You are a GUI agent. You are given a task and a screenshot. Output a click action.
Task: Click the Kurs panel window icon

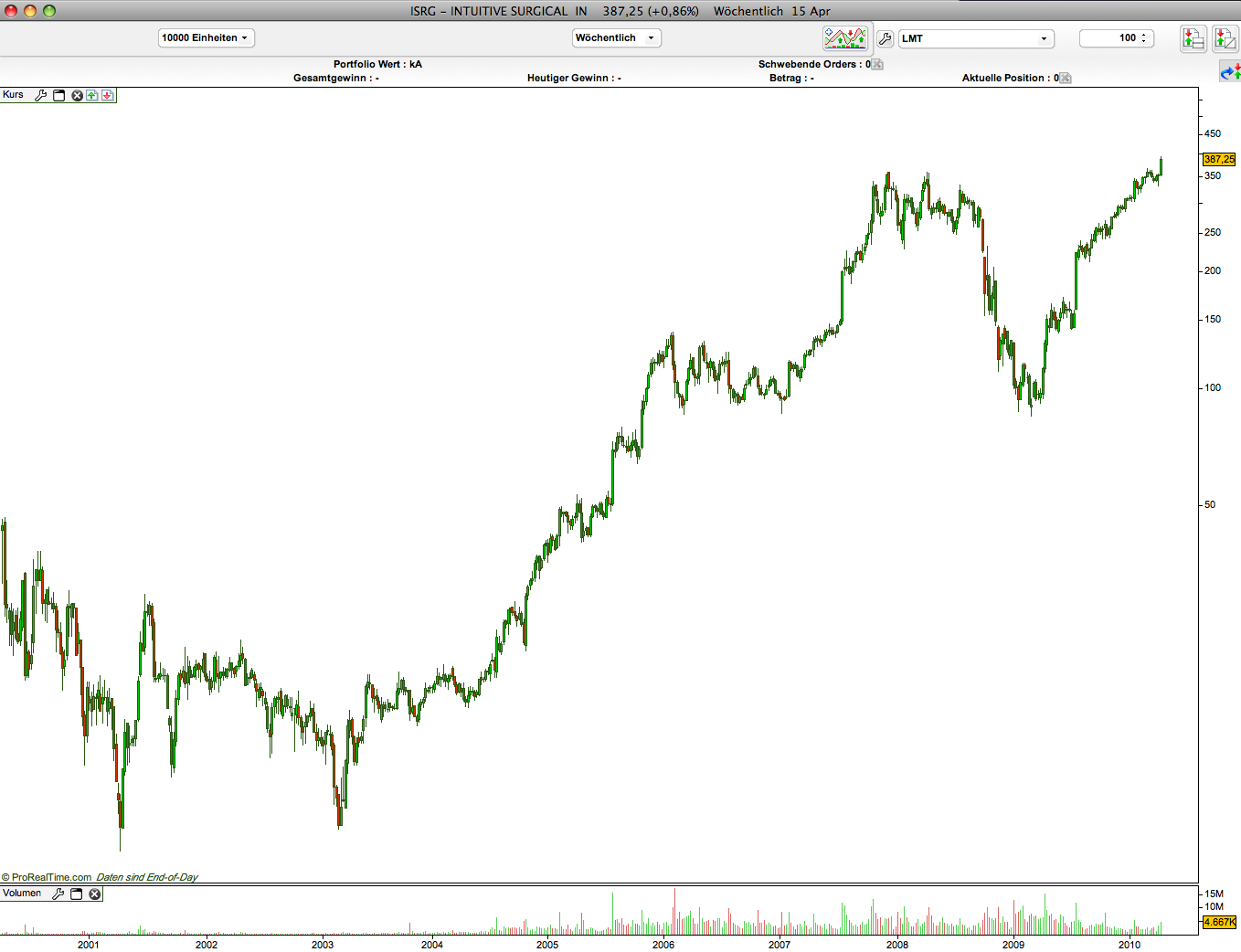point(59,95)
